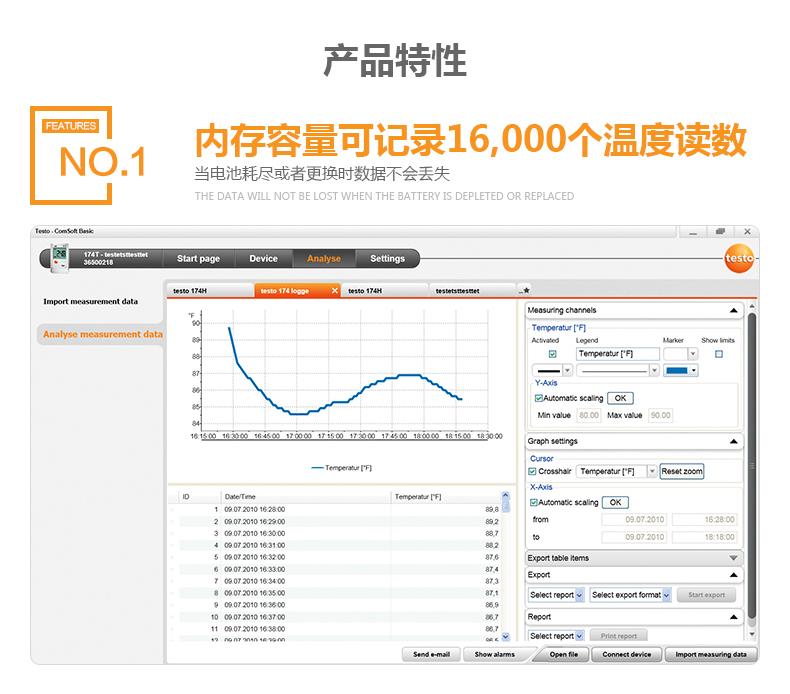
Task: Close the testo 174 logge tab
Action: coord(335,291)
